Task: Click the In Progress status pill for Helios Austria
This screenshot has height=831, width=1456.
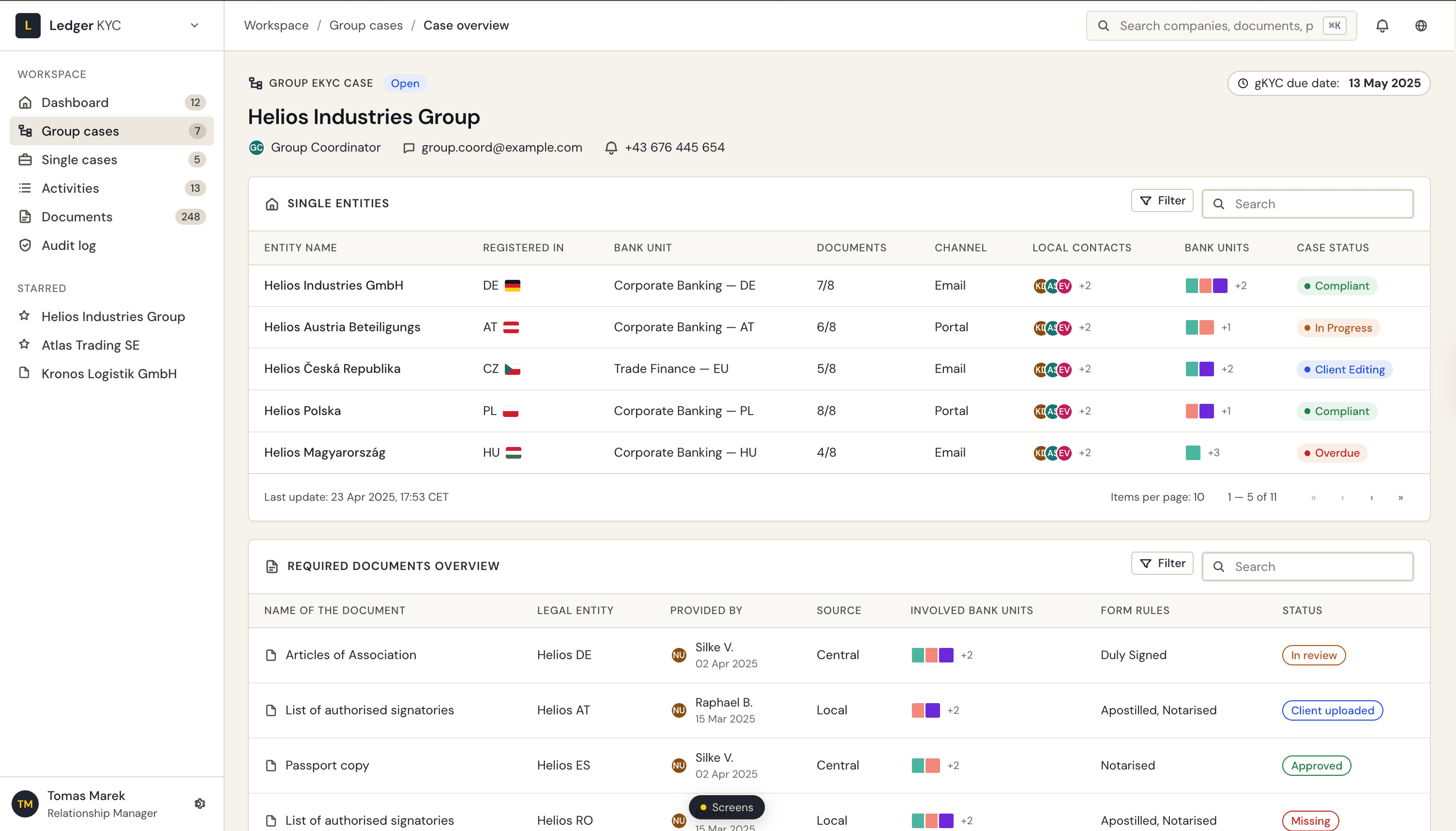Action: (x=1338, y=327)
